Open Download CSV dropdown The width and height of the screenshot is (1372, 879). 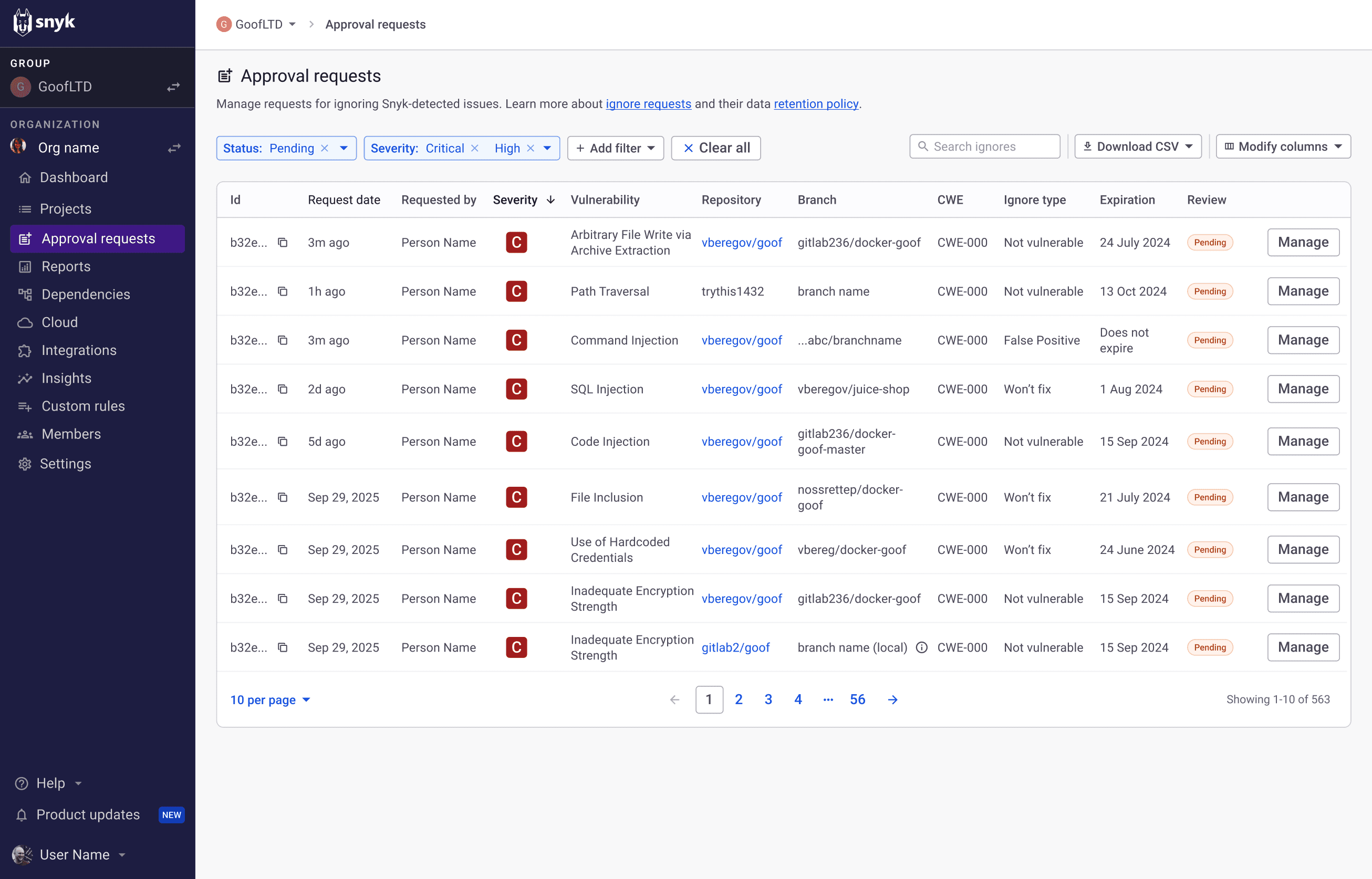pyautogui.click(x=1138, y=146)
